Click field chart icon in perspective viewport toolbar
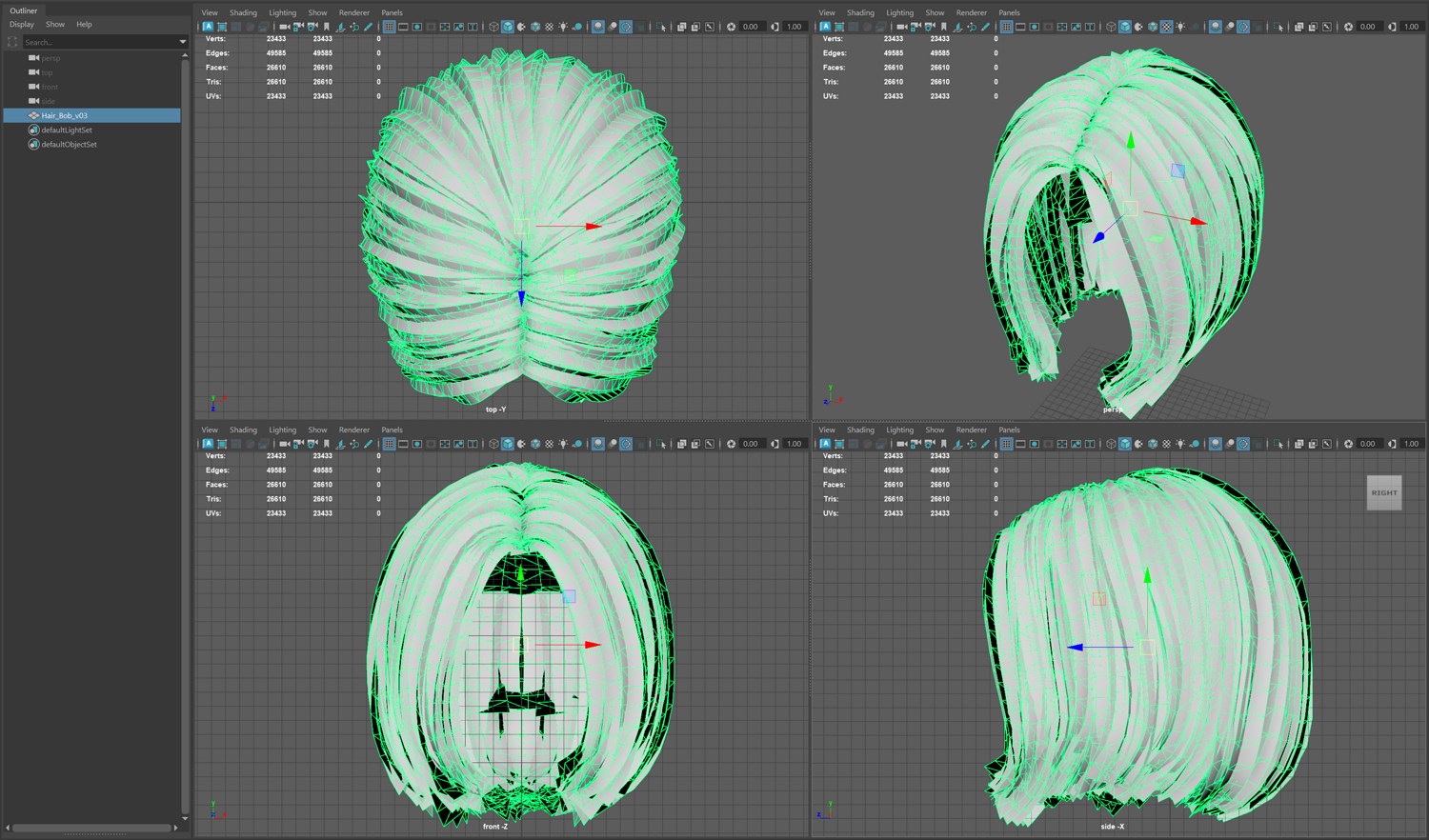Image resolution: width=1429 pixels, height=840 pixels. [1062, 27]
